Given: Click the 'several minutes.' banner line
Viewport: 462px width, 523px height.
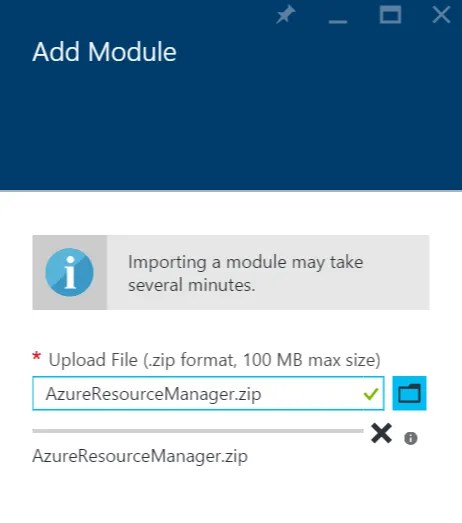Looking at the screenshot, I should click(x=192, y=285).
